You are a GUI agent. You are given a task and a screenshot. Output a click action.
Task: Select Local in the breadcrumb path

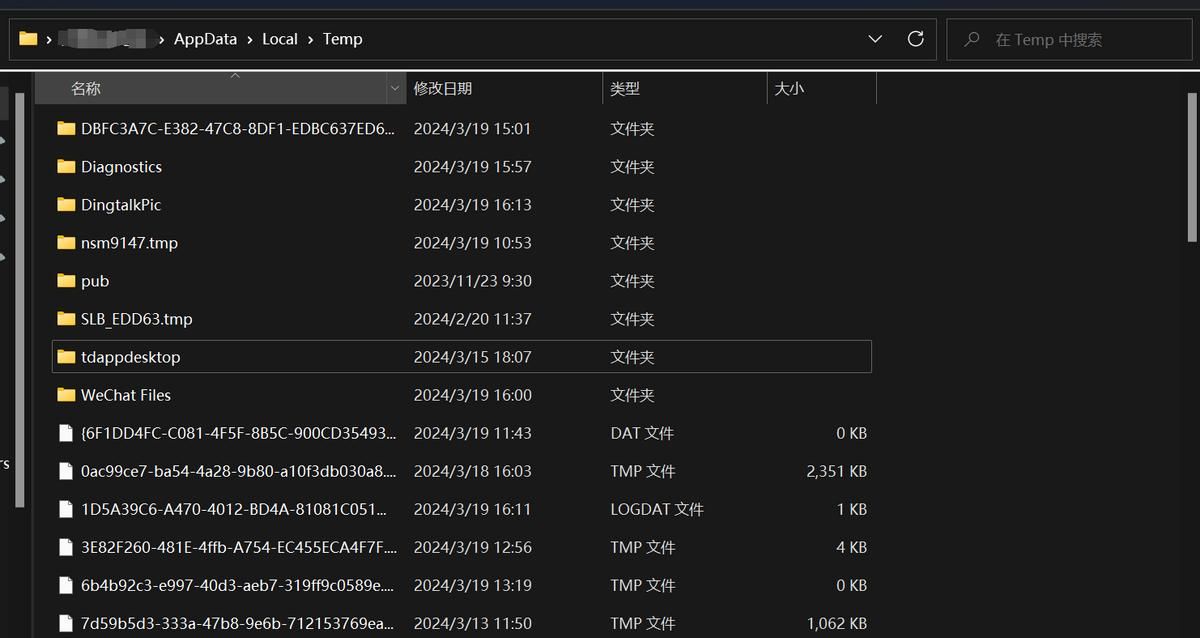pyautogui.click(x=280, y=39)
